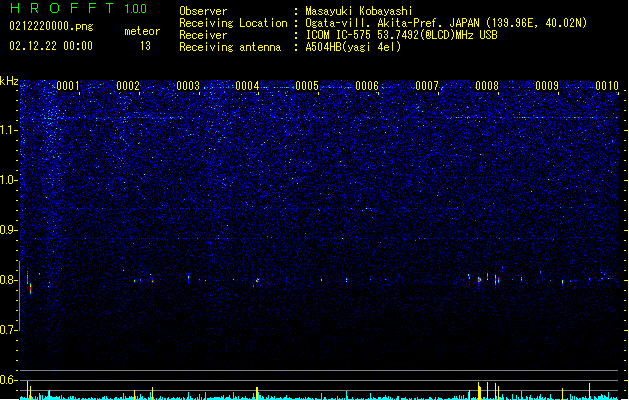Click time marker 0006
The width and height of the screenshot is (629, 400).
point(367,86)
